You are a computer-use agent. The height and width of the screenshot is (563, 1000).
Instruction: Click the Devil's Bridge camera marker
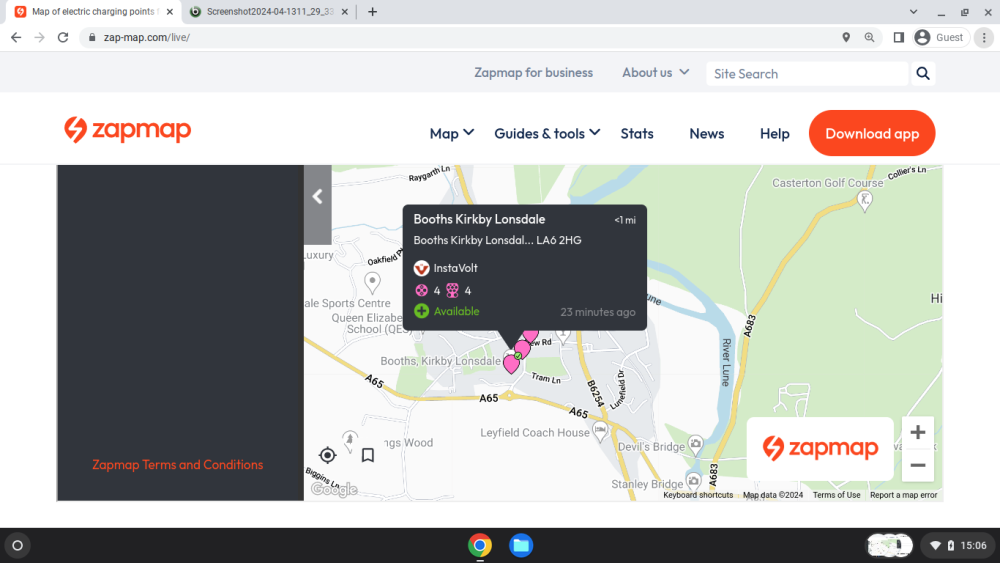tap(696, 444)
